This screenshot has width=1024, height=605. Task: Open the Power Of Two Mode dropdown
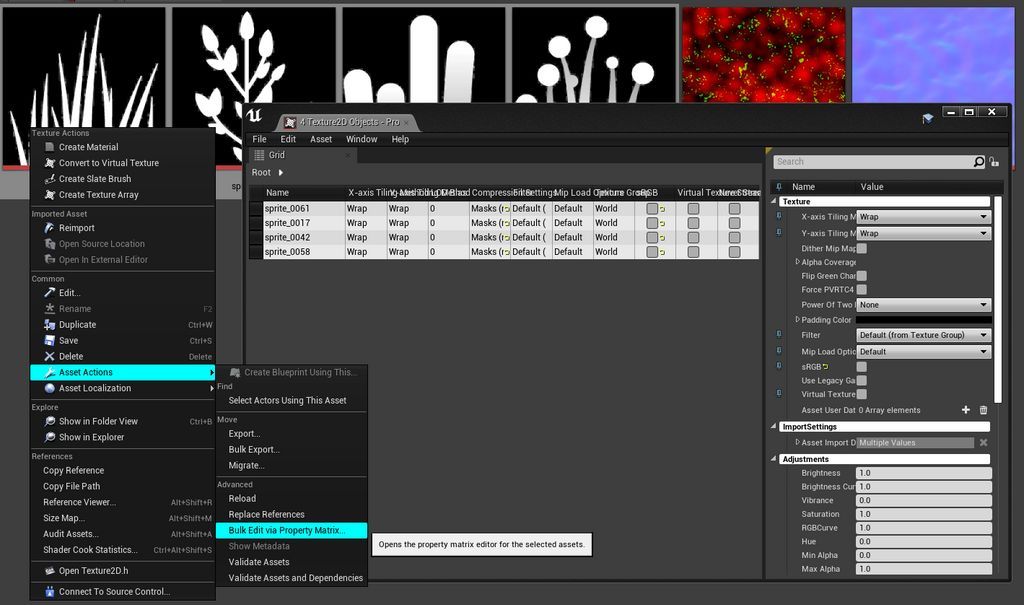(x=922, y=305)
